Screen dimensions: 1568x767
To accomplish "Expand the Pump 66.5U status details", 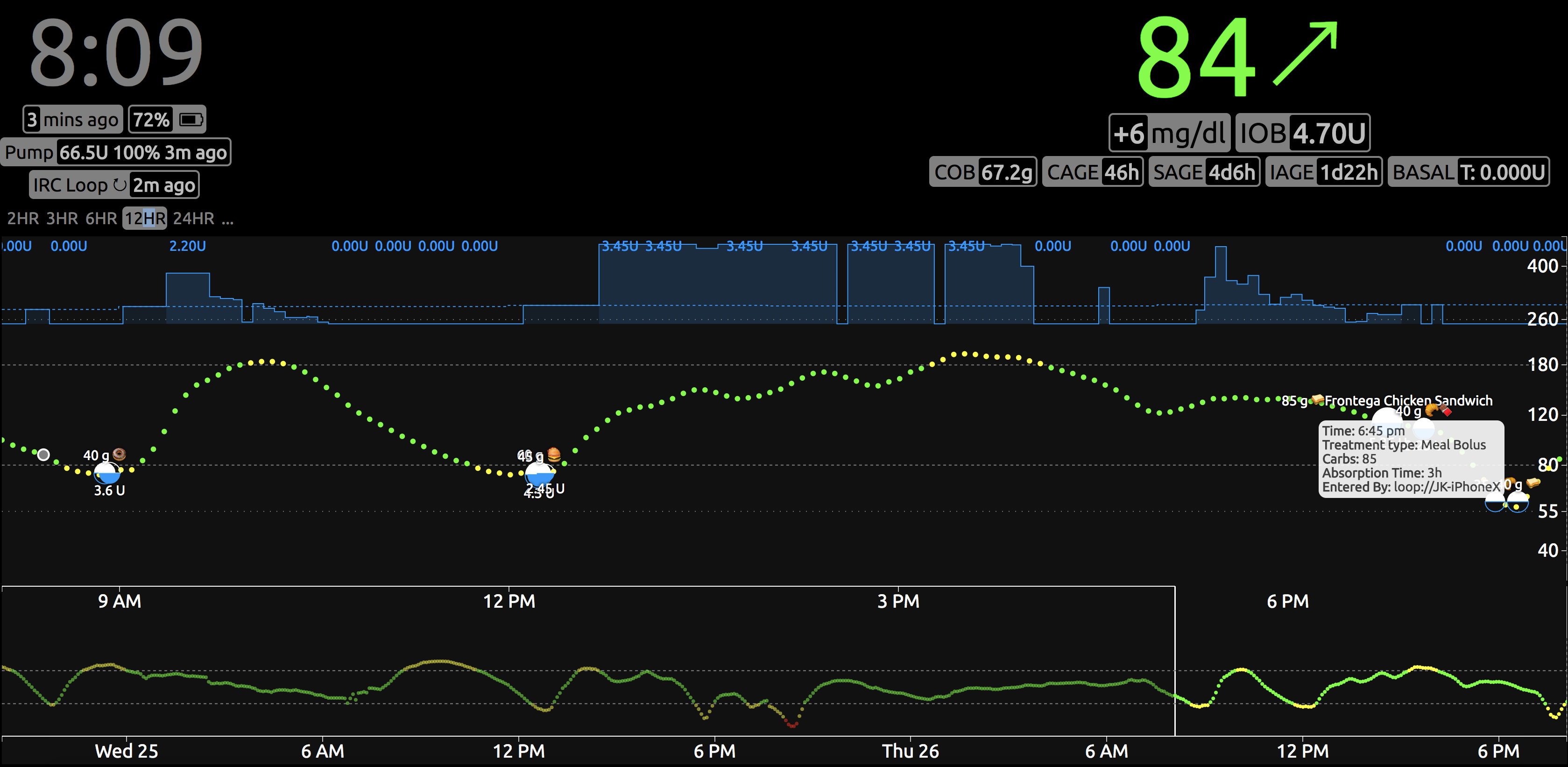I will [117, 152].
